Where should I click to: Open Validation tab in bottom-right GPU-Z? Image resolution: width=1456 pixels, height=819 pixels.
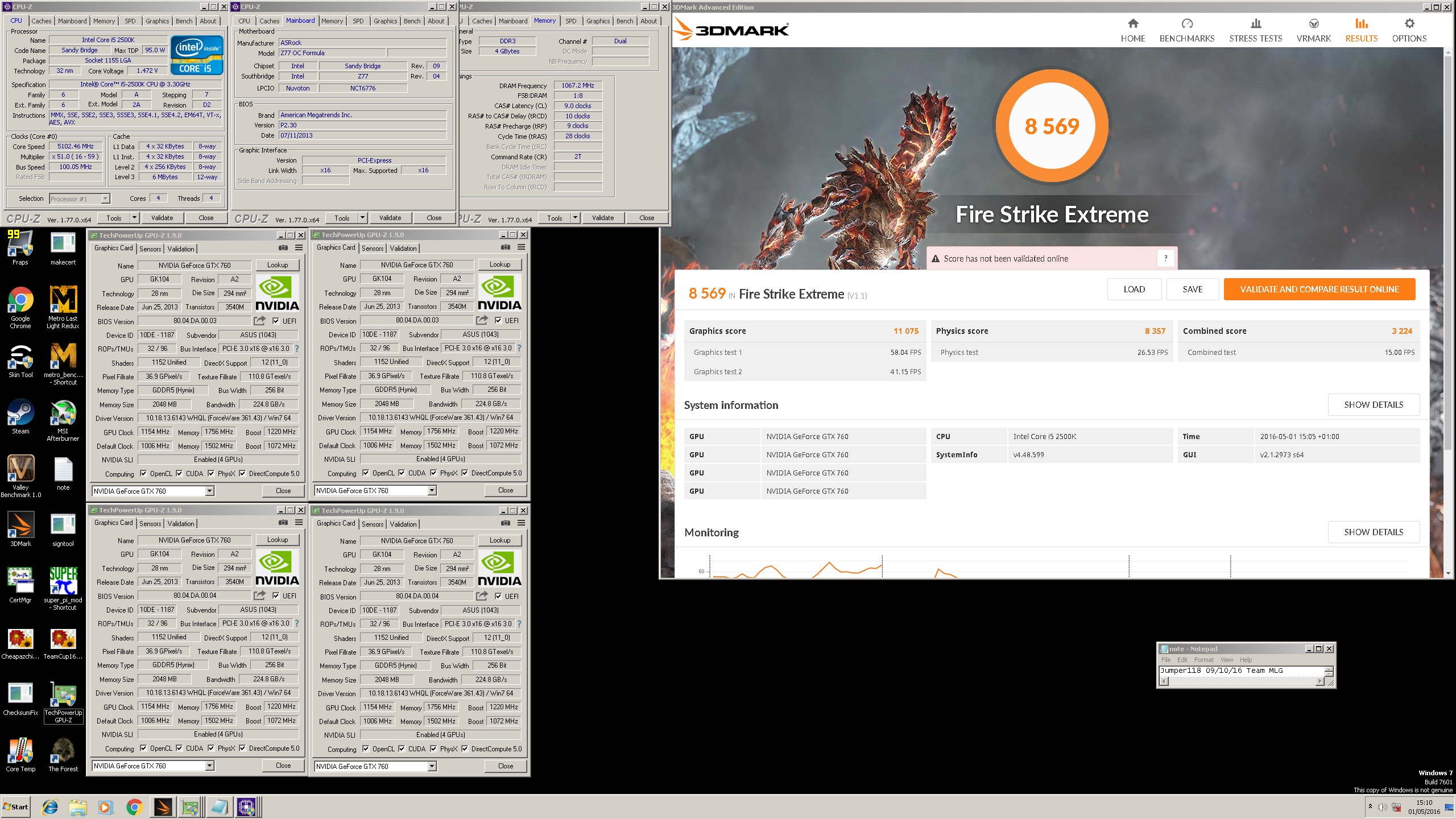403,524
